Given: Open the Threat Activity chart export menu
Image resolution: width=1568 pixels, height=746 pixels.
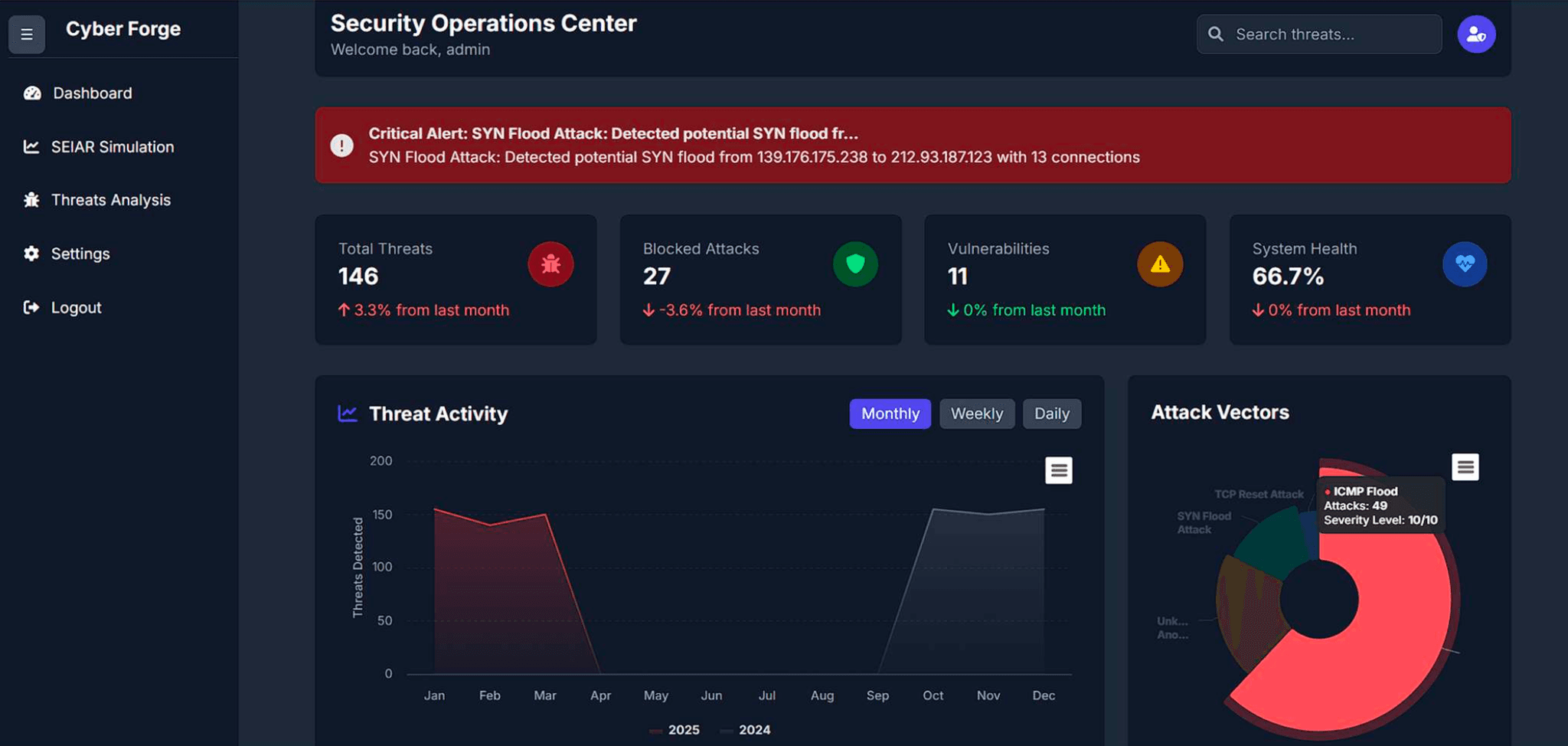Looking at the screenshot, I should 1059,470.
